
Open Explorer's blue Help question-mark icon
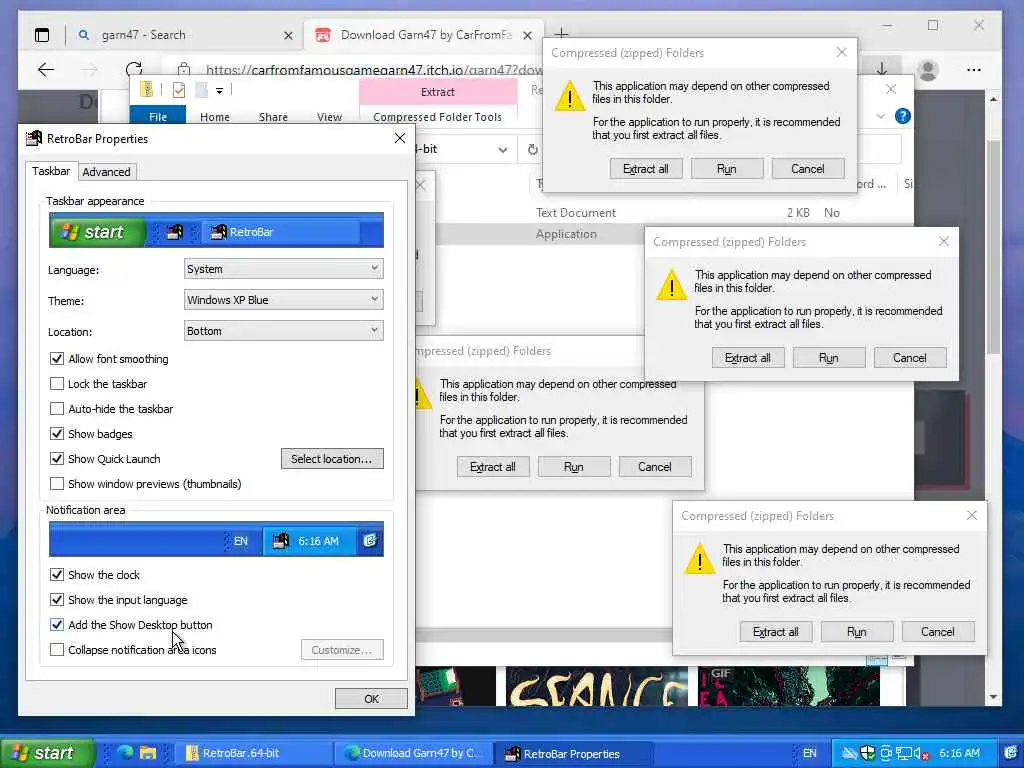(903, 116)
